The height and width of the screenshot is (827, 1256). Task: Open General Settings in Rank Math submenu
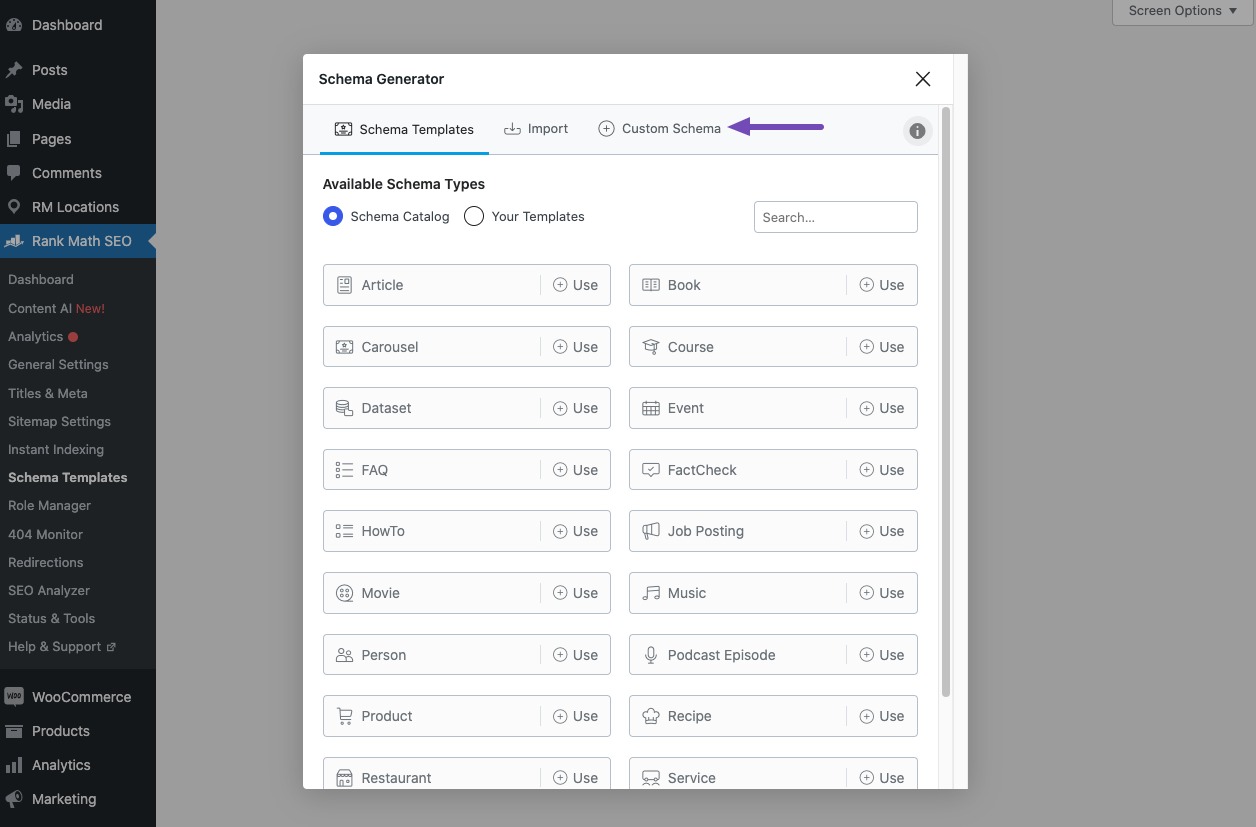(58, 365)
